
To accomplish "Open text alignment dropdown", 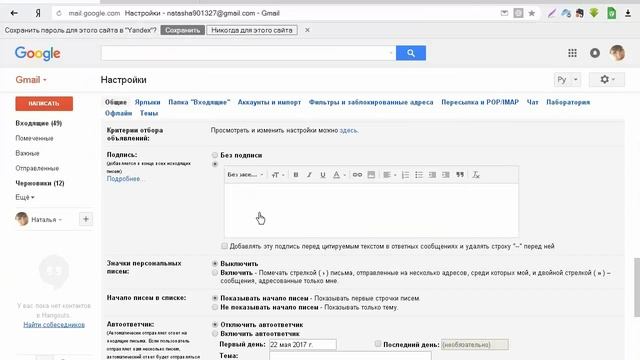I will [x=390, y=175].
